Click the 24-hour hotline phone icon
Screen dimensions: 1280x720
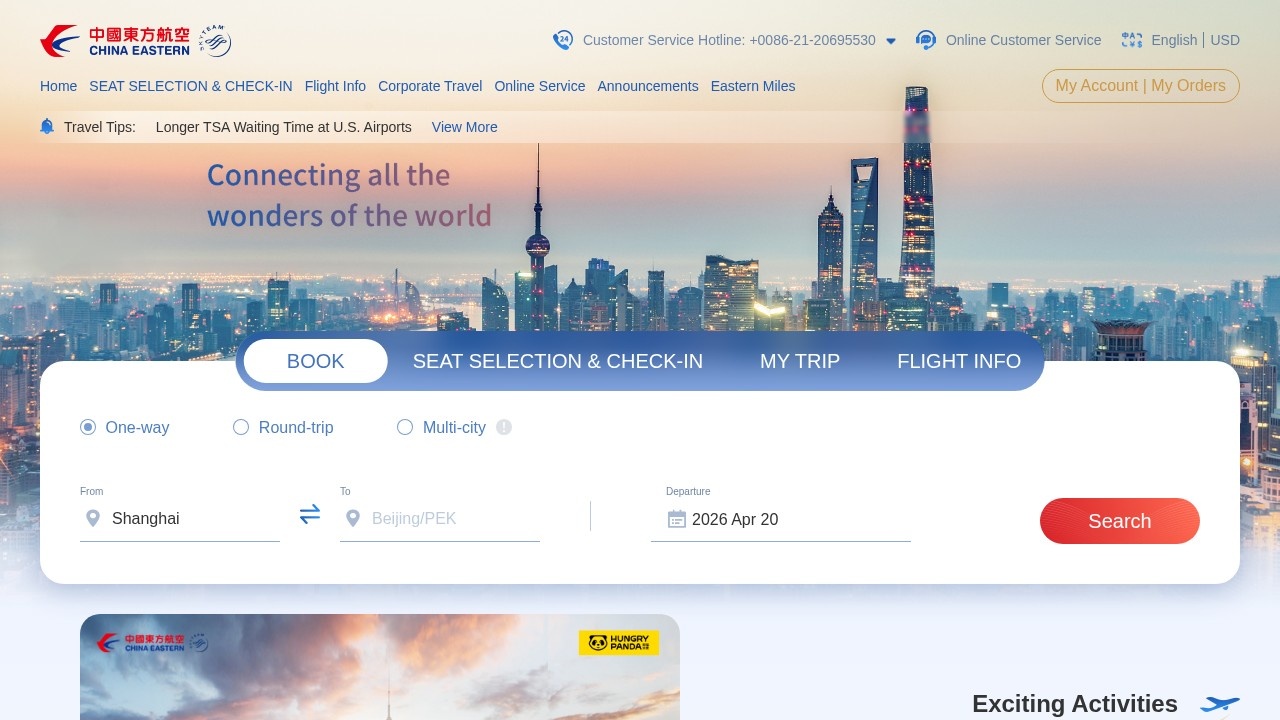click(x=563, y=40)
